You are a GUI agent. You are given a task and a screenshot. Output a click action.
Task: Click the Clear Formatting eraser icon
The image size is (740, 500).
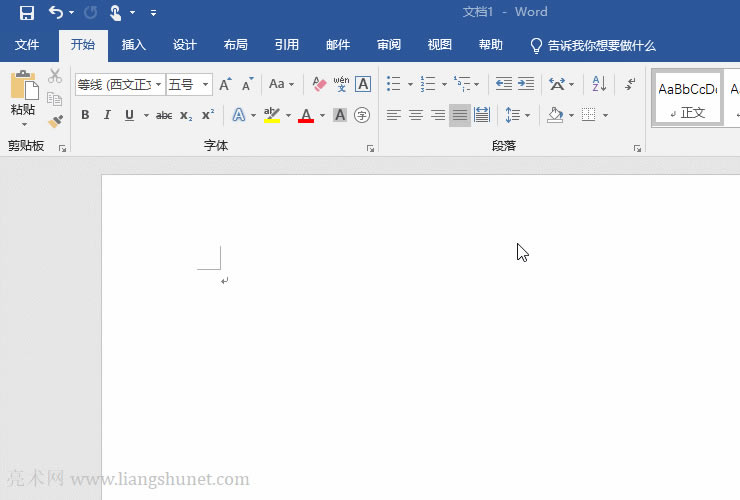pyautogui.click(x=320, y=84)
